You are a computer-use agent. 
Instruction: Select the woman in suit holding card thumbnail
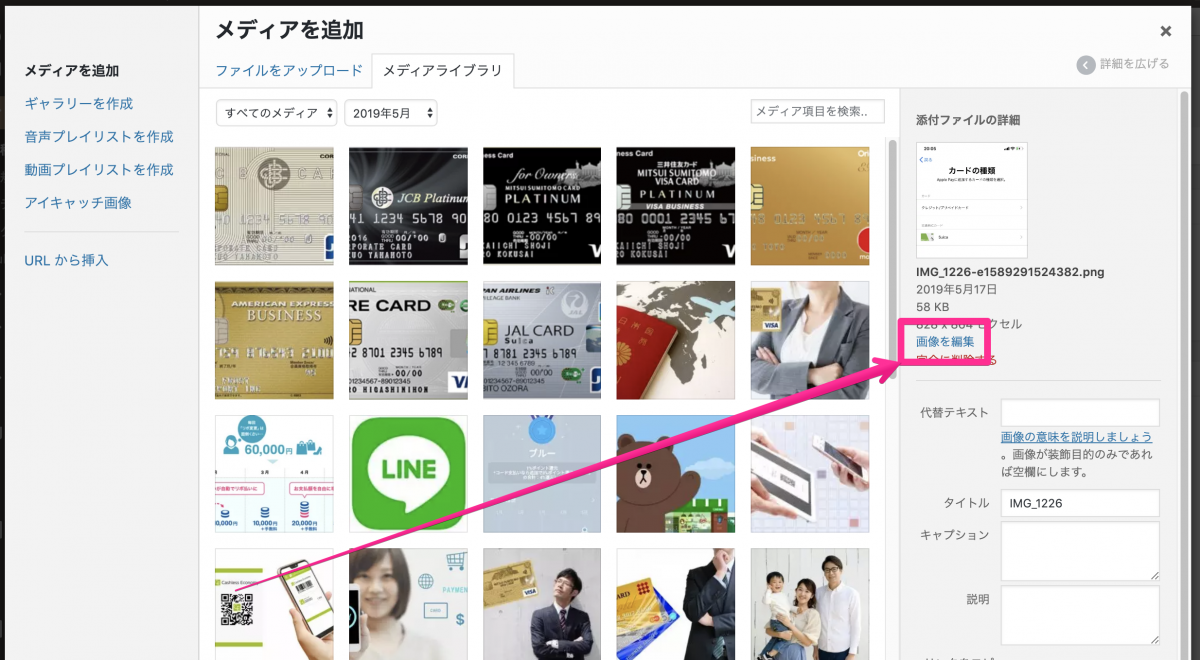coord(810,340)
